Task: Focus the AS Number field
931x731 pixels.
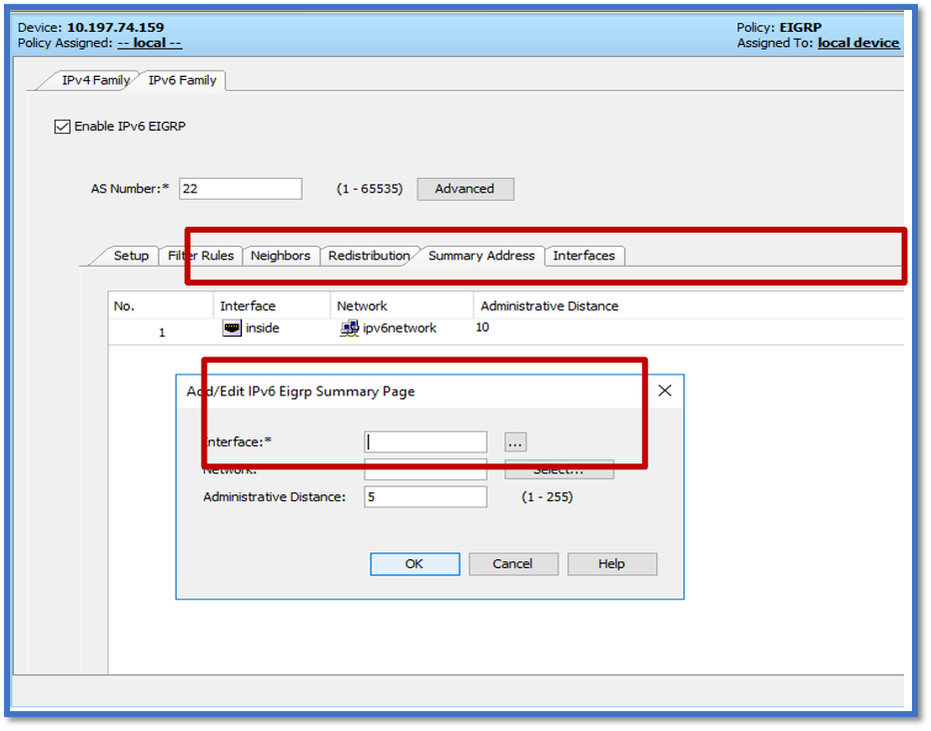Action: (x=240, y=189)
